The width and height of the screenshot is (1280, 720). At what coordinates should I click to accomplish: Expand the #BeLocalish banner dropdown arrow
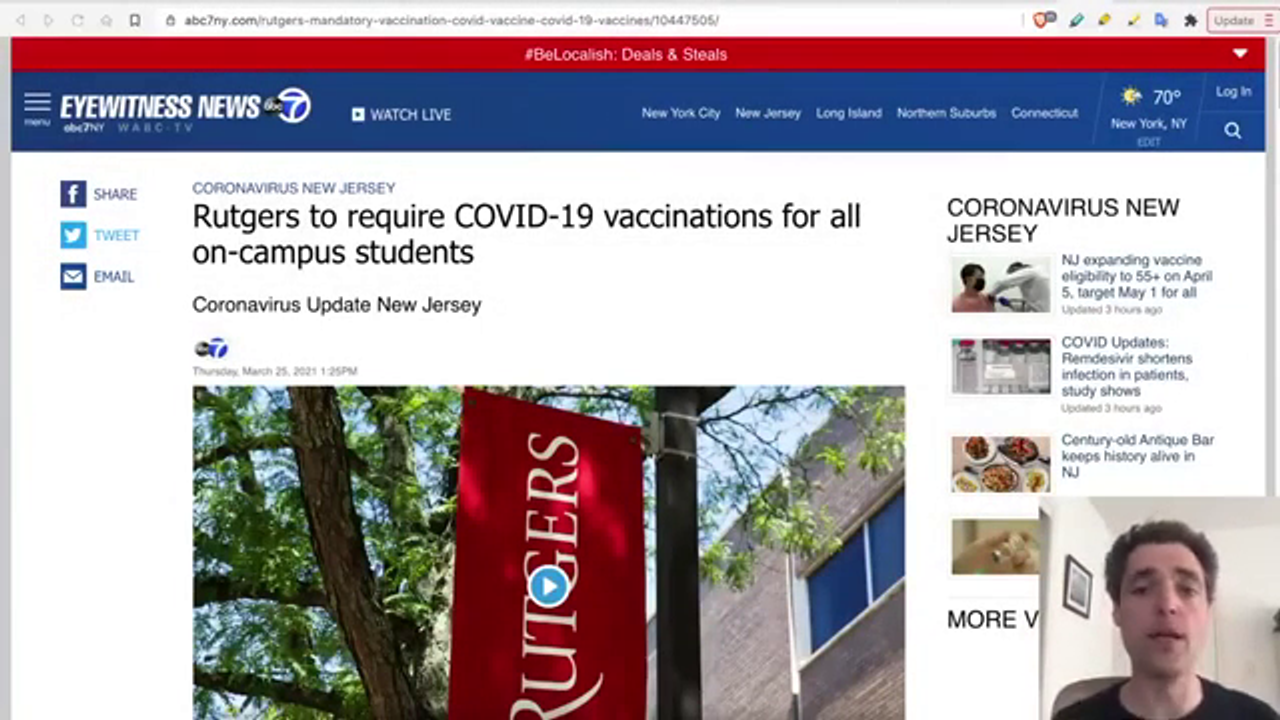pos(1240,54)
